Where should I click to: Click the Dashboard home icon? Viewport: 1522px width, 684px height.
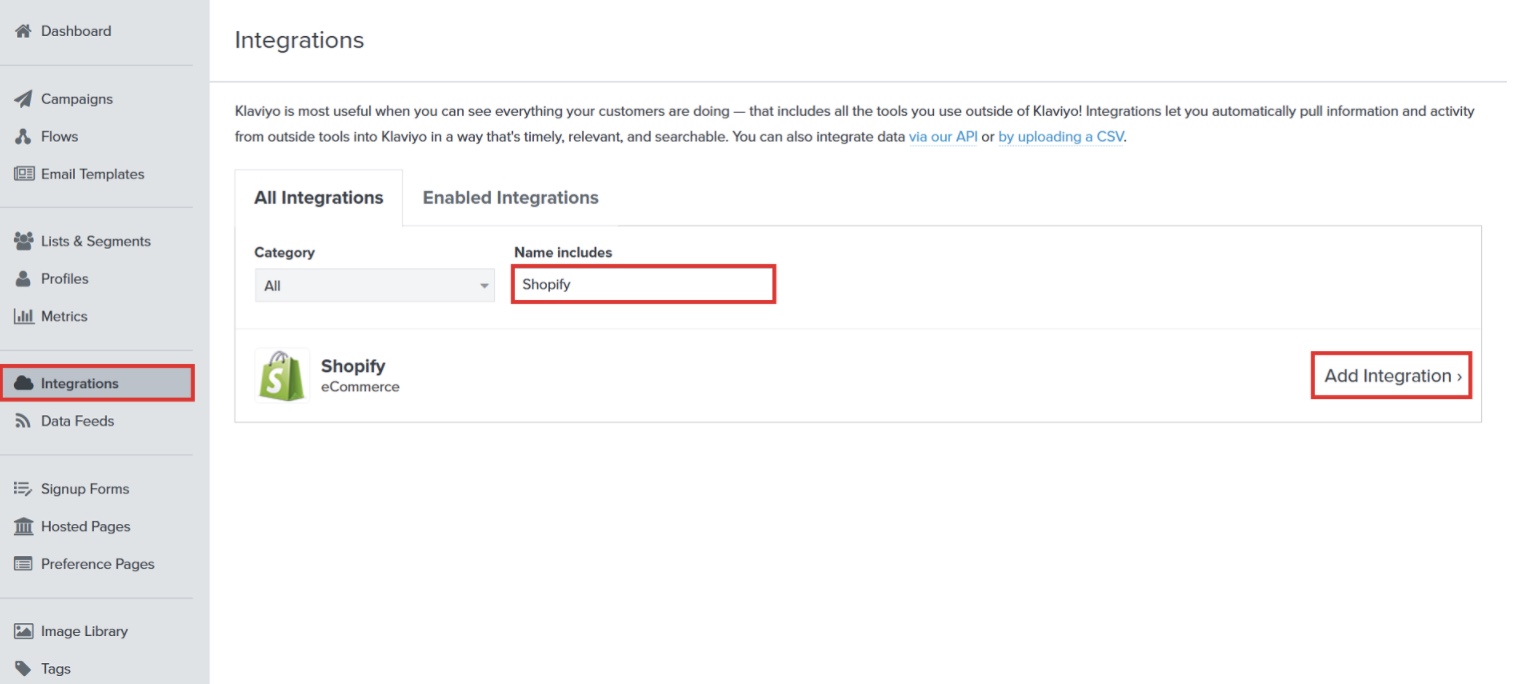tap(23, 31)
